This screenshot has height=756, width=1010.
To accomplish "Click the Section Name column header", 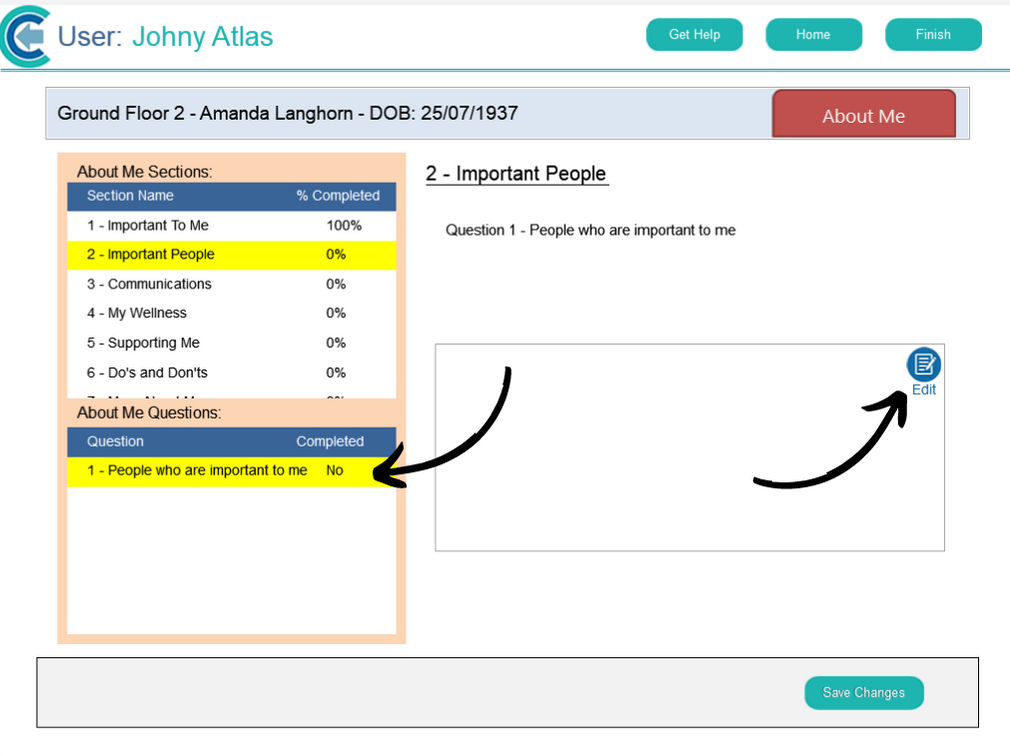I will (x=130, y=196).
